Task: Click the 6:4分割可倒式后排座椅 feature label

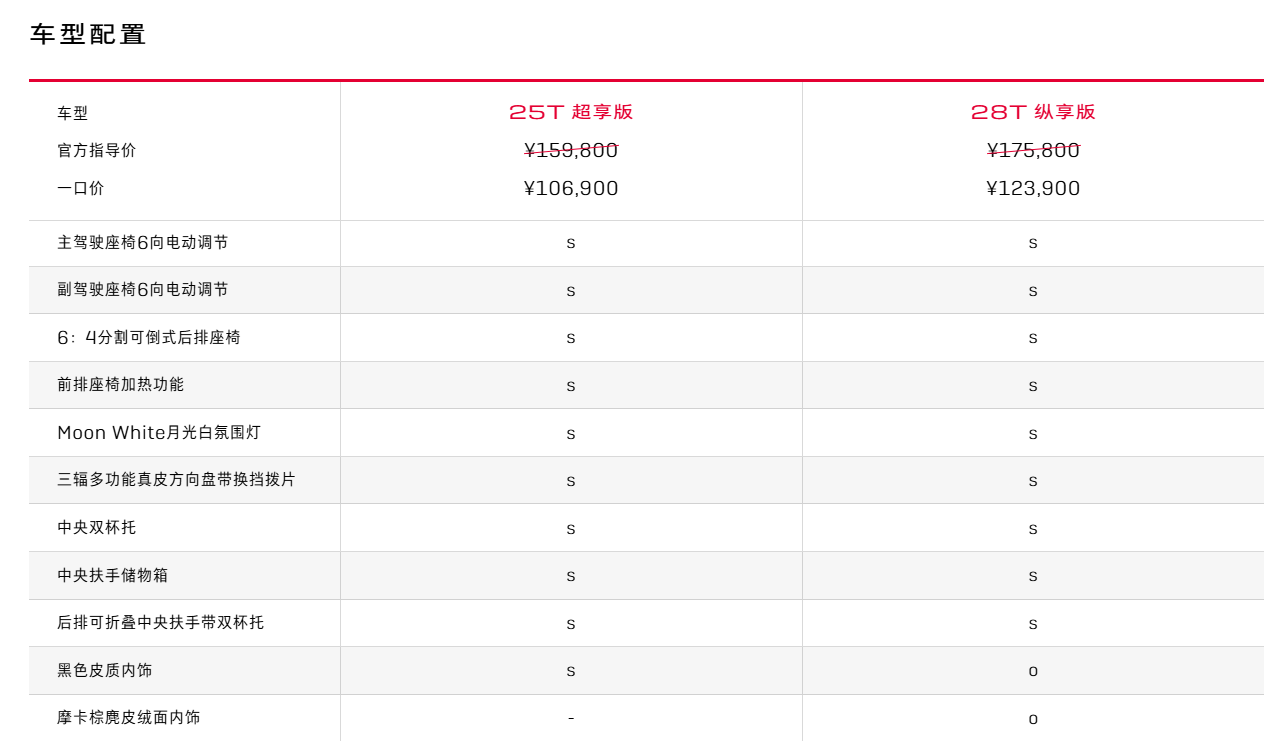Action: 149,338
